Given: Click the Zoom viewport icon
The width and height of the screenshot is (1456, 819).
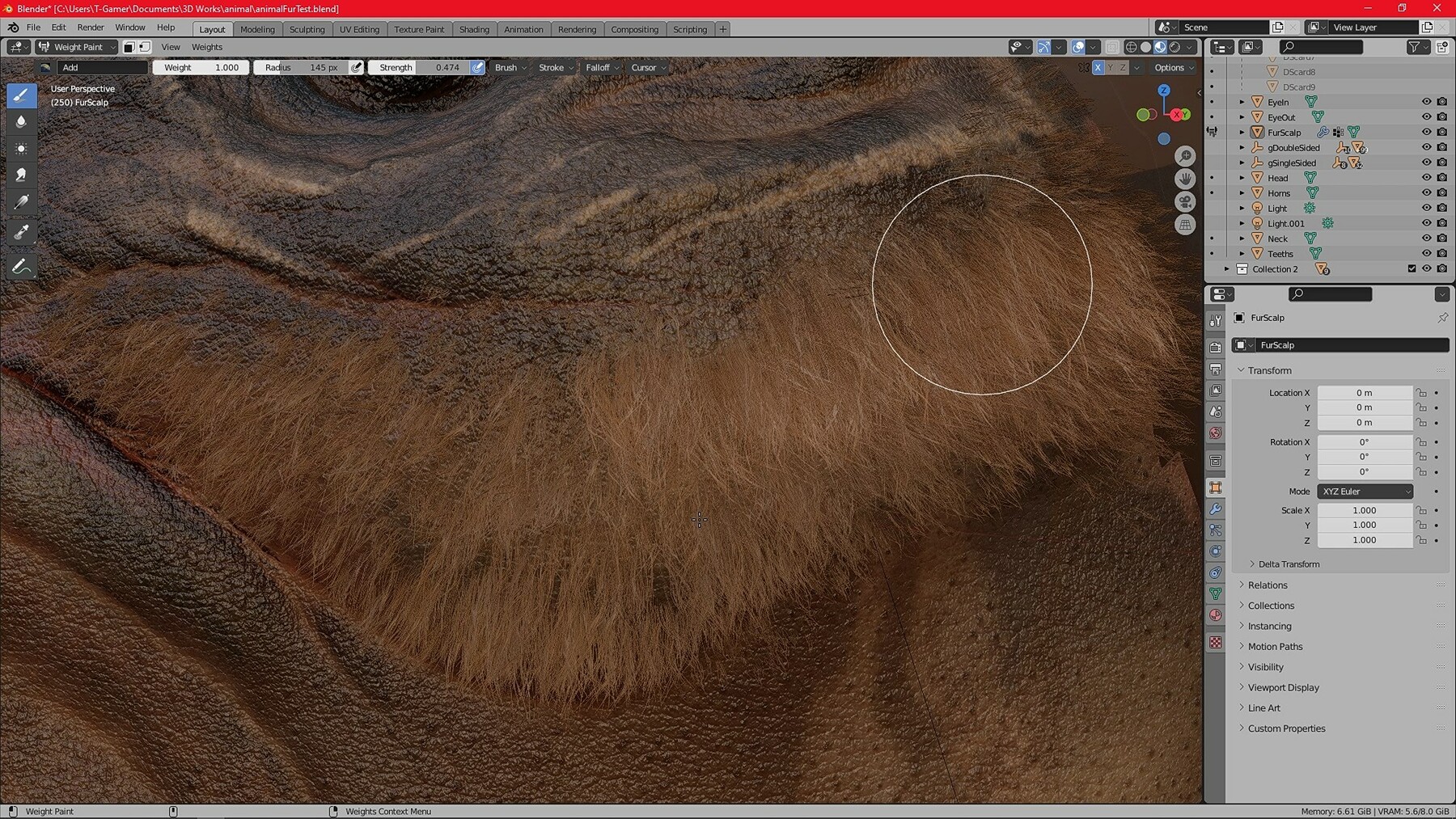Looking at the screenshot, I should pyautogui.click(x=1185, y=156).
